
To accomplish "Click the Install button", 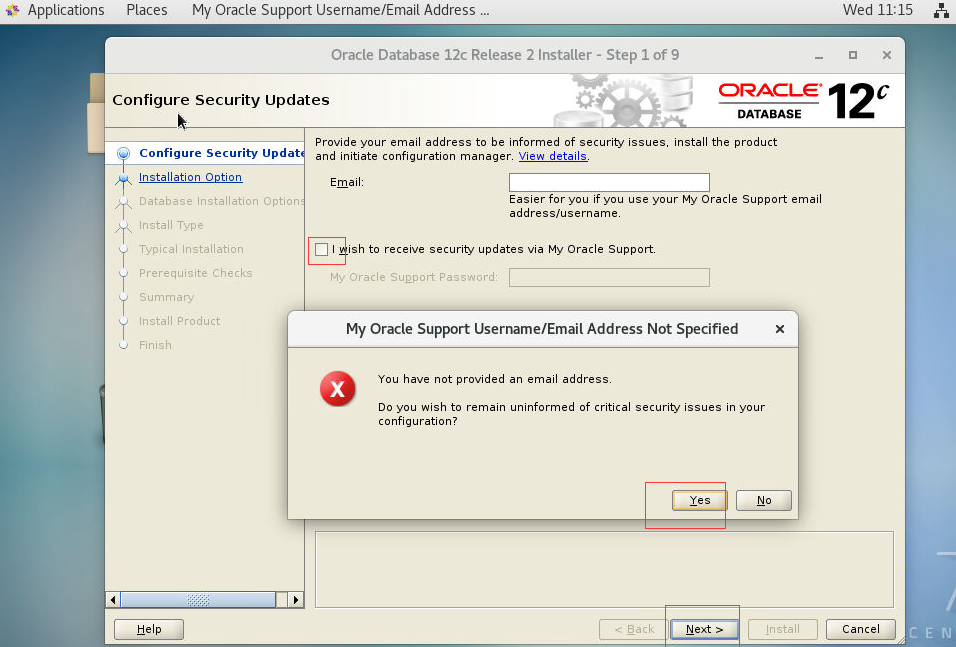I will tap(782, 629).
